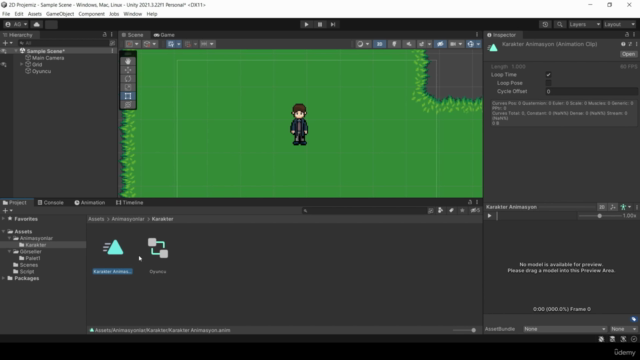Open the AssetBundle variant None dropdown
This screenshot has height=360, width=640.
(x=623, y=329)
